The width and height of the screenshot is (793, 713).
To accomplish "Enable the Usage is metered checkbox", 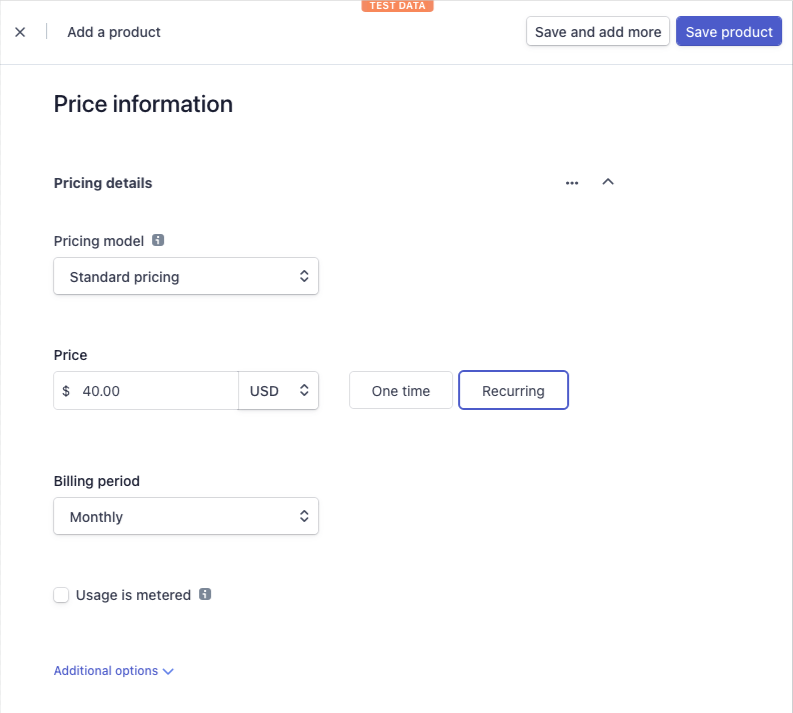I will pos(61,595).
